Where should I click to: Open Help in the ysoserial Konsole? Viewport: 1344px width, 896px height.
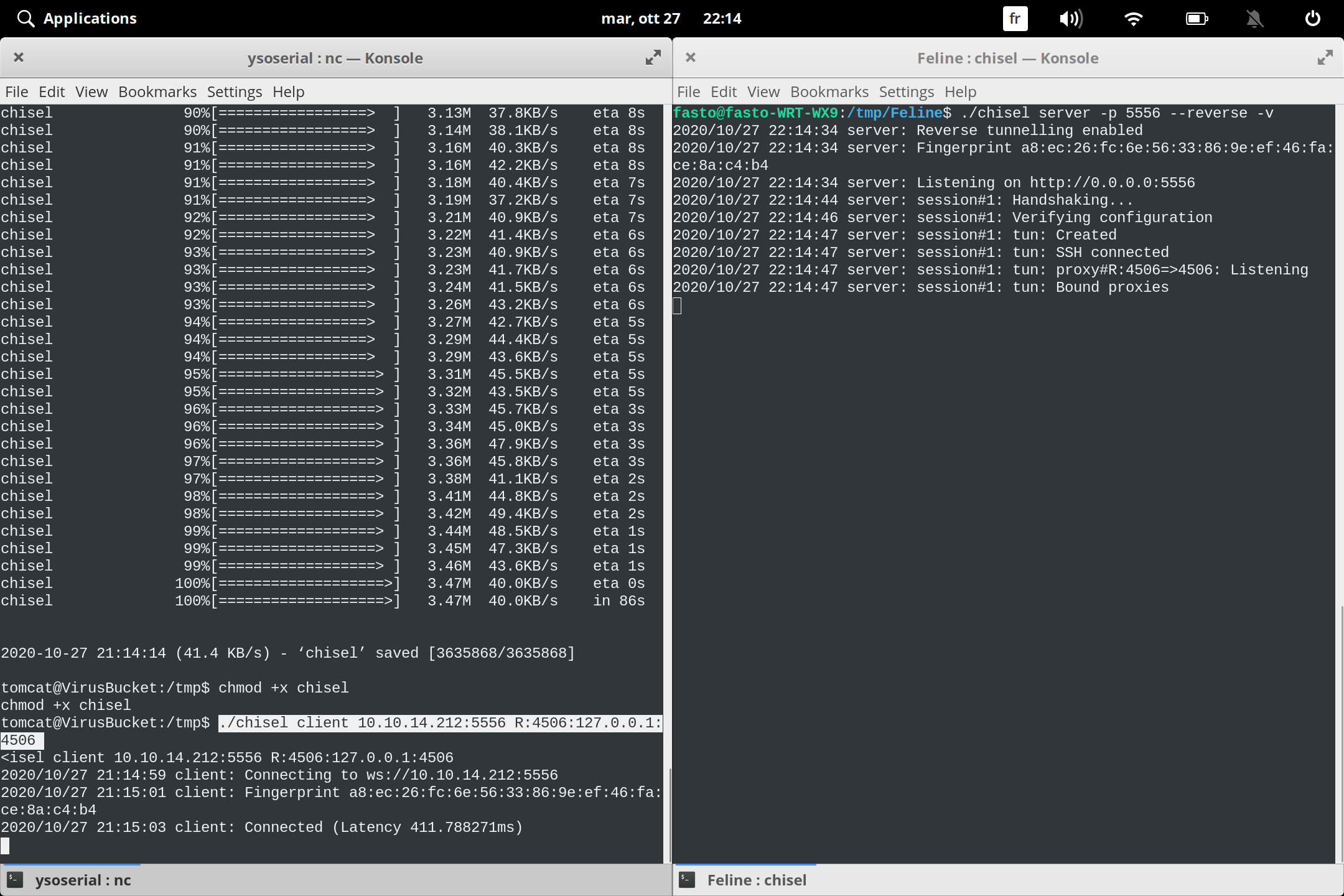pyautogui.click(x=288, y=91)
